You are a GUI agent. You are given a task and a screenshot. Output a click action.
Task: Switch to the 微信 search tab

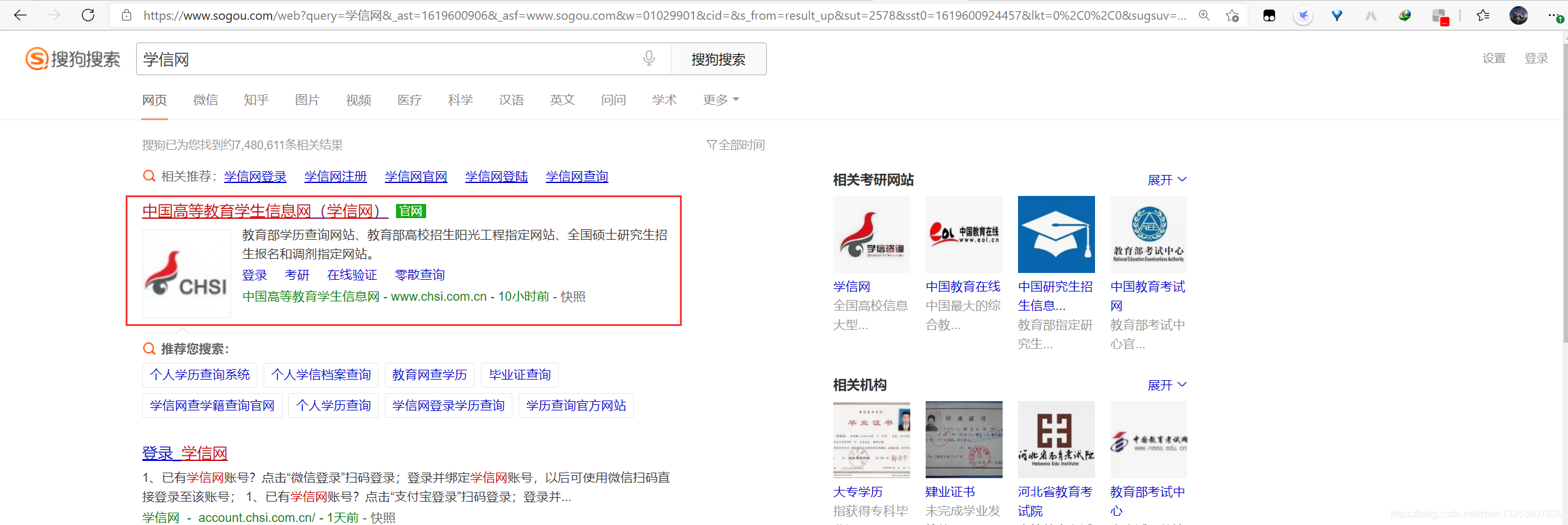pyautogui.click(x=206, y=100)
